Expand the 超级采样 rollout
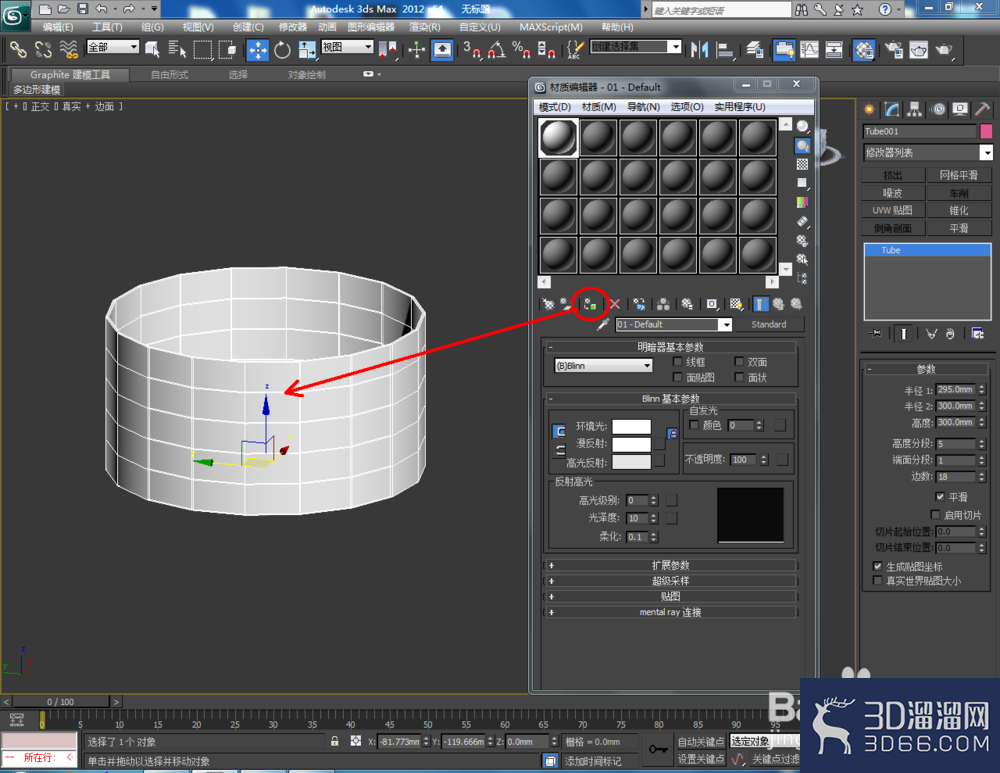Screen dimensions: 1000x773 670,581
